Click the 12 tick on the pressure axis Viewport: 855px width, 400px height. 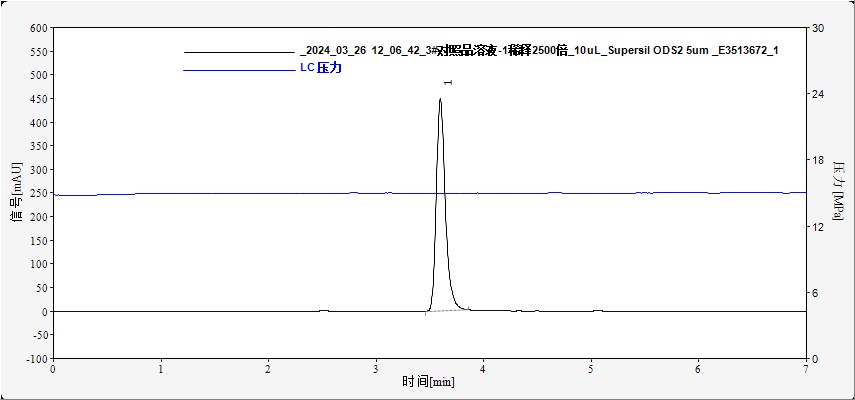[816, 227]
